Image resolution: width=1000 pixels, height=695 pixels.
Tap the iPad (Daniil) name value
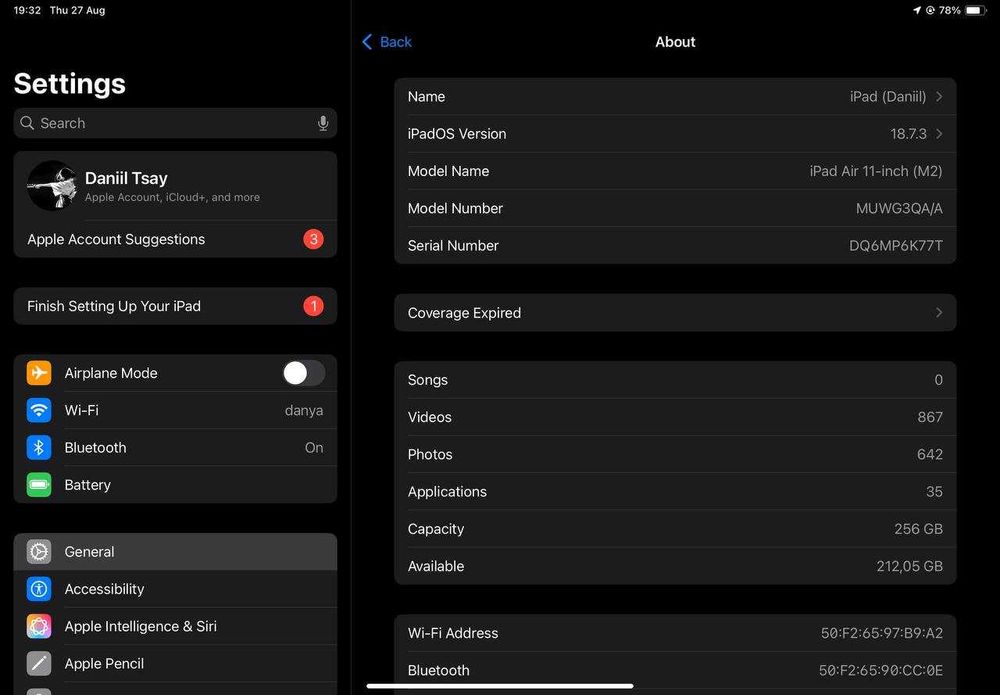tap(888, 97)
